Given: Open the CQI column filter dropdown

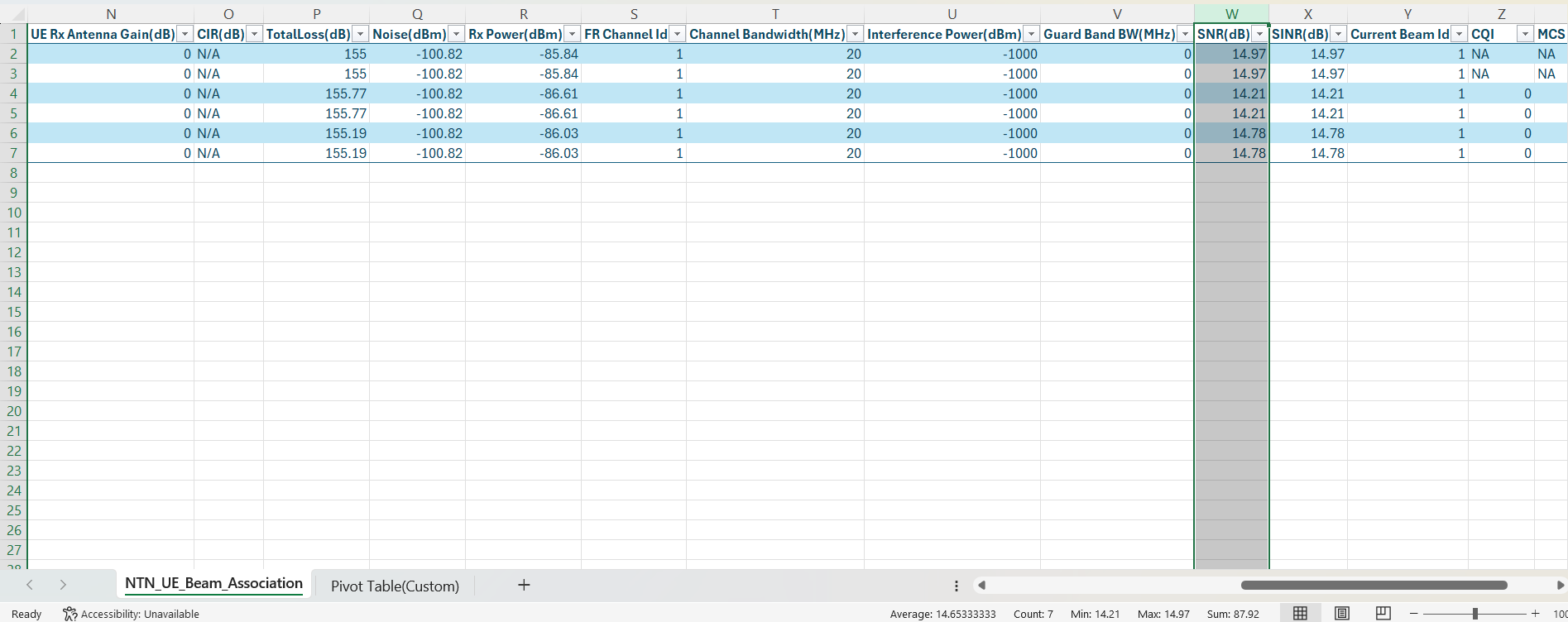Looking at the screenshot, I should tap(1524, 34).
